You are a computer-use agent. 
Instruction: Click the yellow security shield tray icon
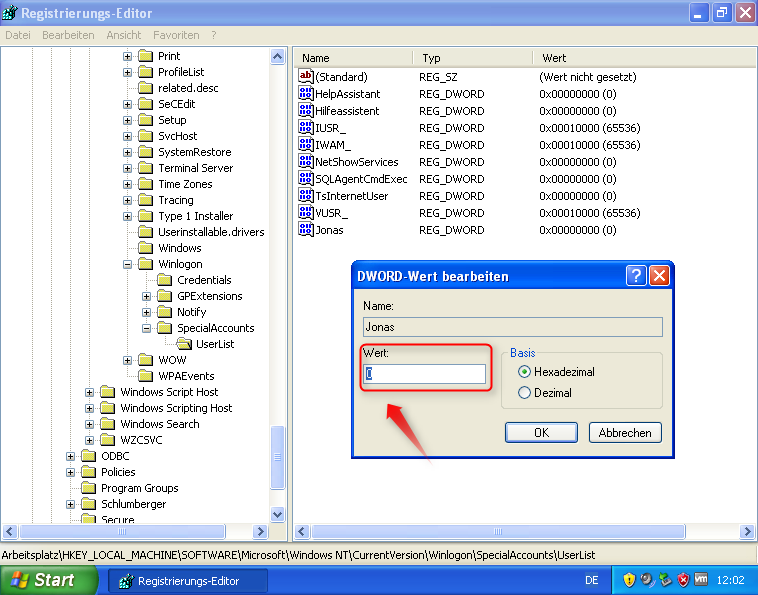629,580
